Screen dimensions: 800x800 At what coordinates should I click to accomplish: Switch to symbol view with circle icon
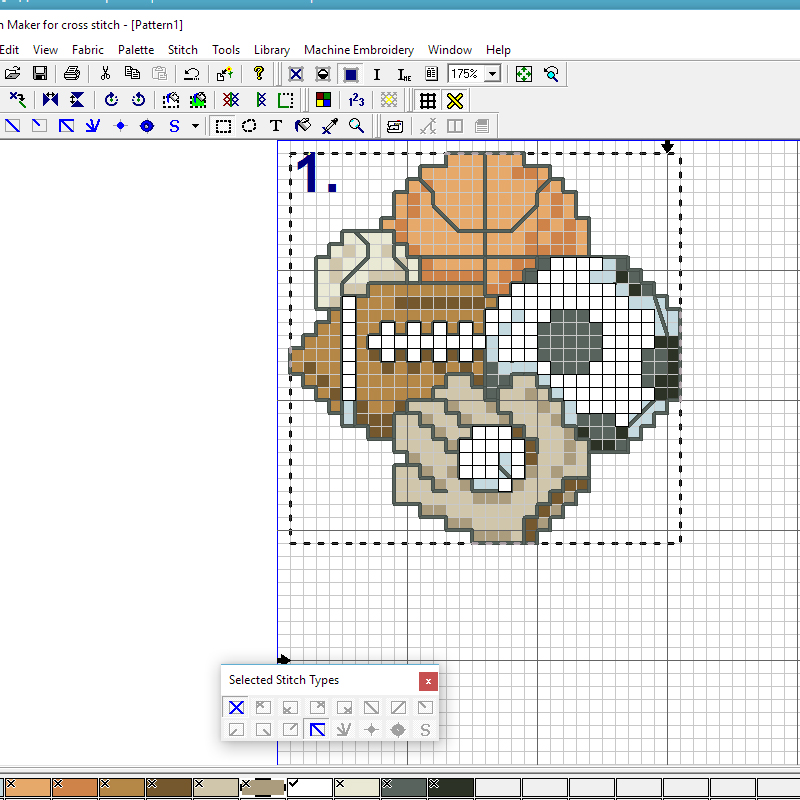(323, 74)
